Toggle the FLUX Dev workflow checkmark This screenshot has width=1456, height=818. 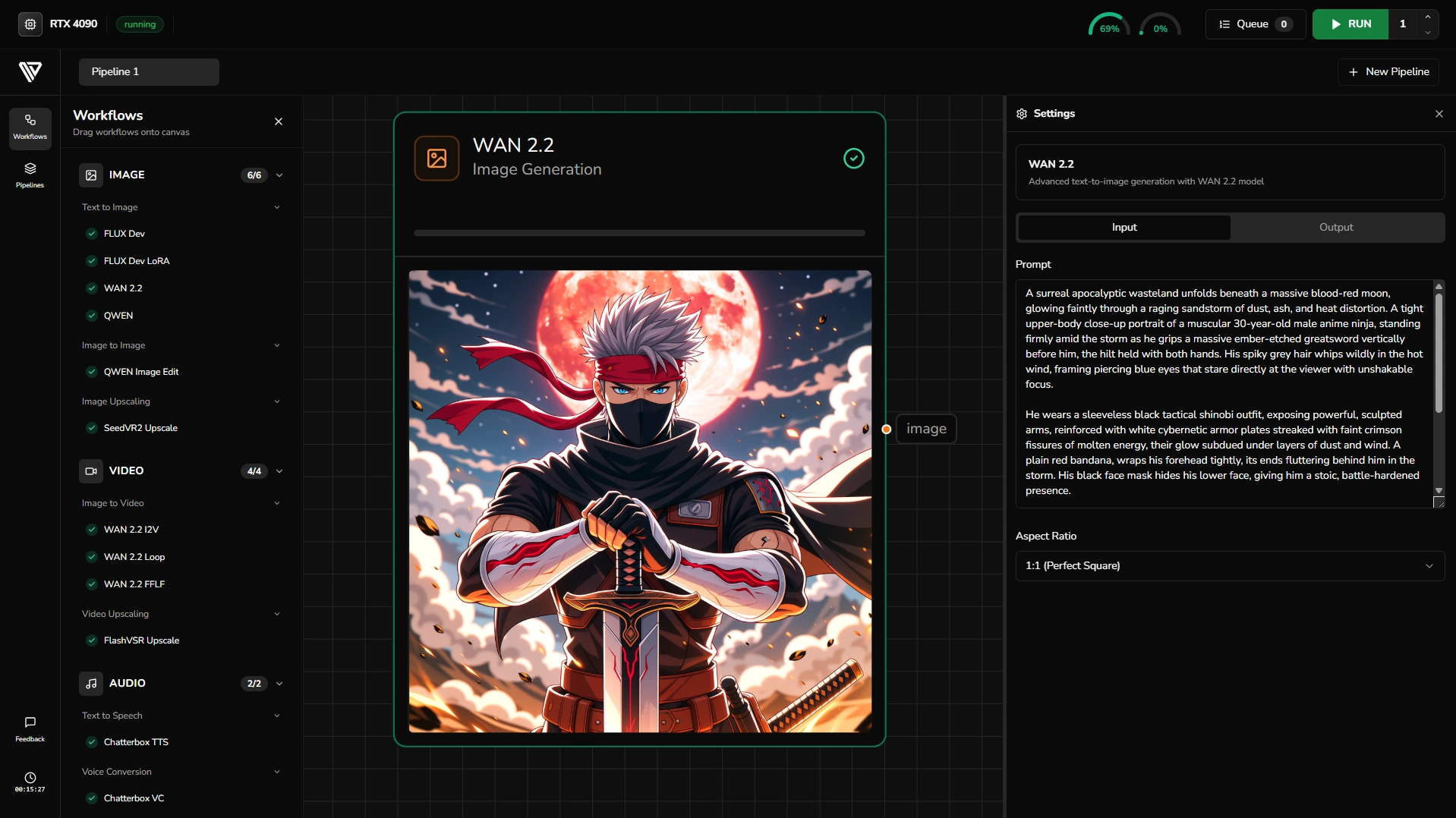[x=91, y=233]
